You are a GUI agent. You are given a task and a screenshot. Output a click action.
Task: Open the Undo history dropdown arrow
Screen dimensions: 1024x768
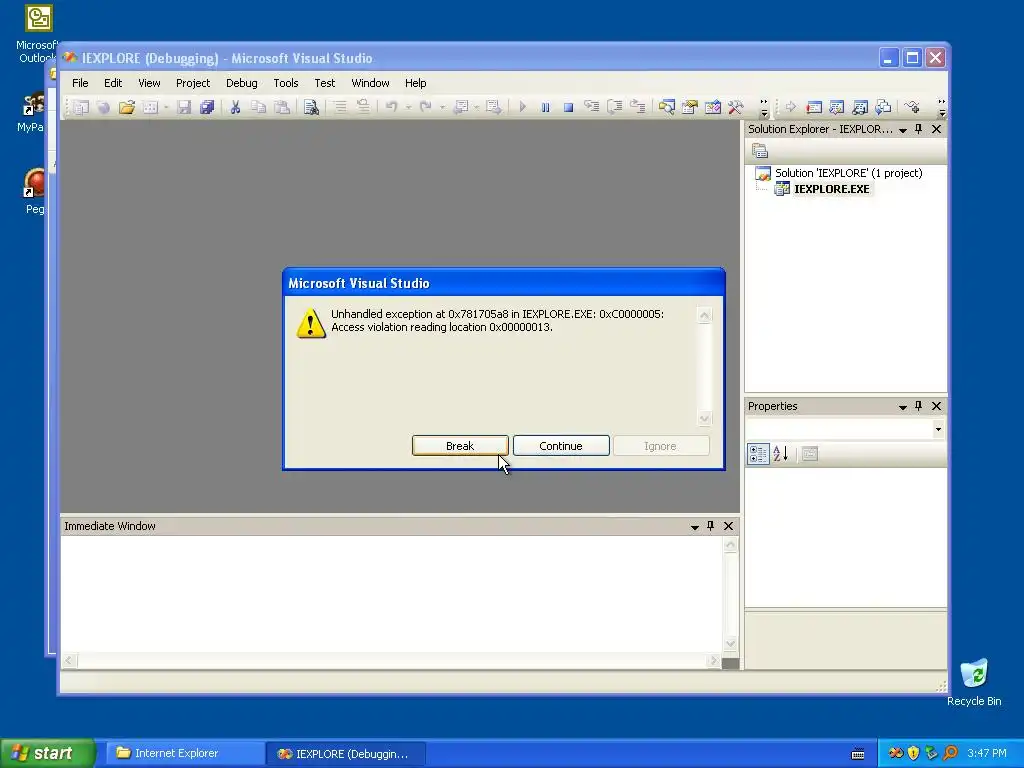408,107
